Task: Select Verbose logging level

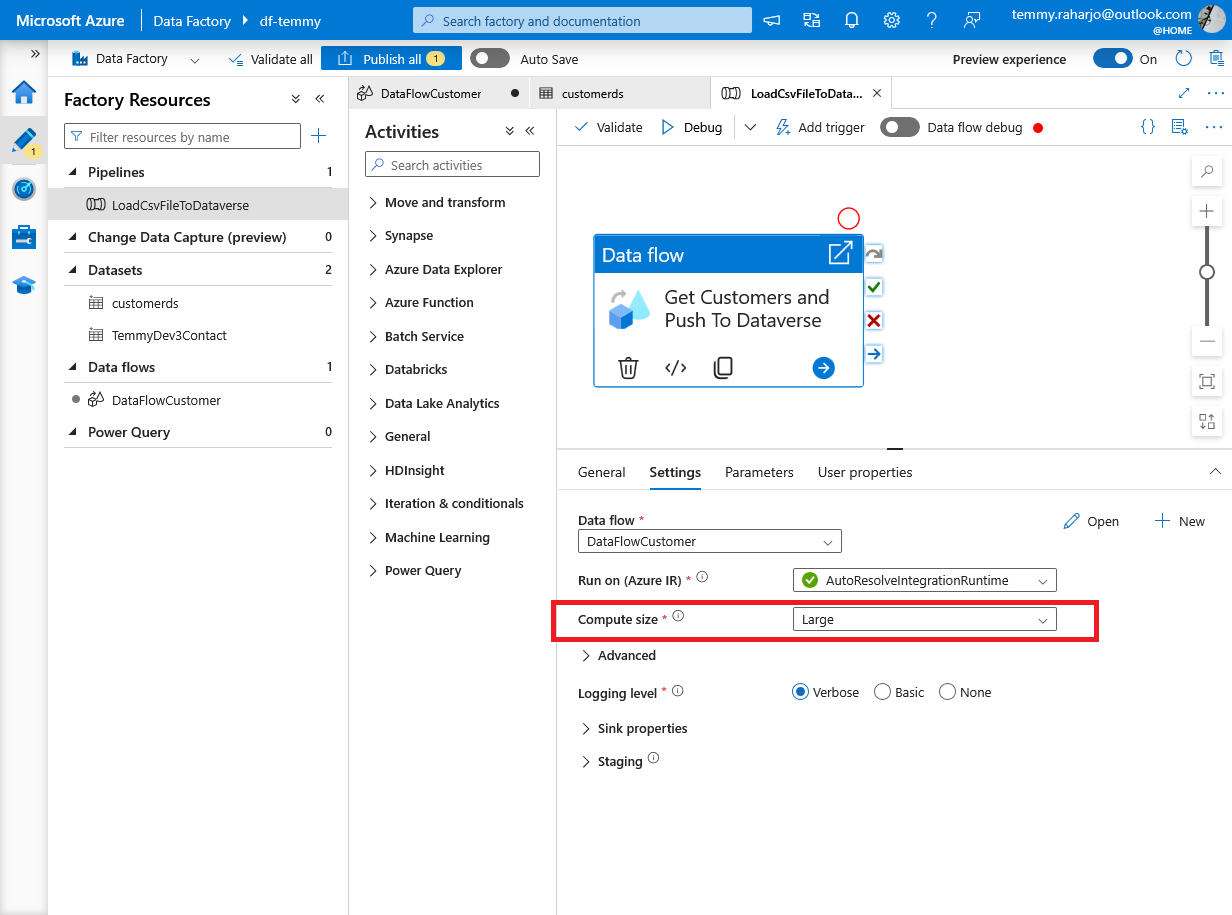Action: (800, 692)
